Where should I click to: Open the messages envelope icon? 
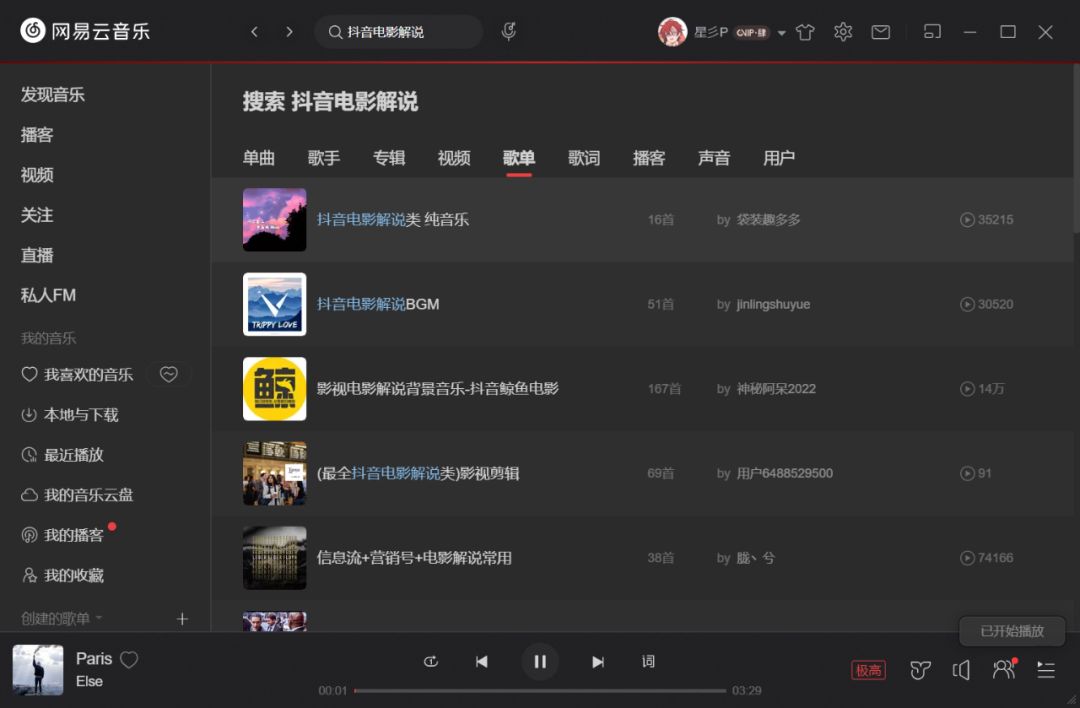tap(880, 32)
